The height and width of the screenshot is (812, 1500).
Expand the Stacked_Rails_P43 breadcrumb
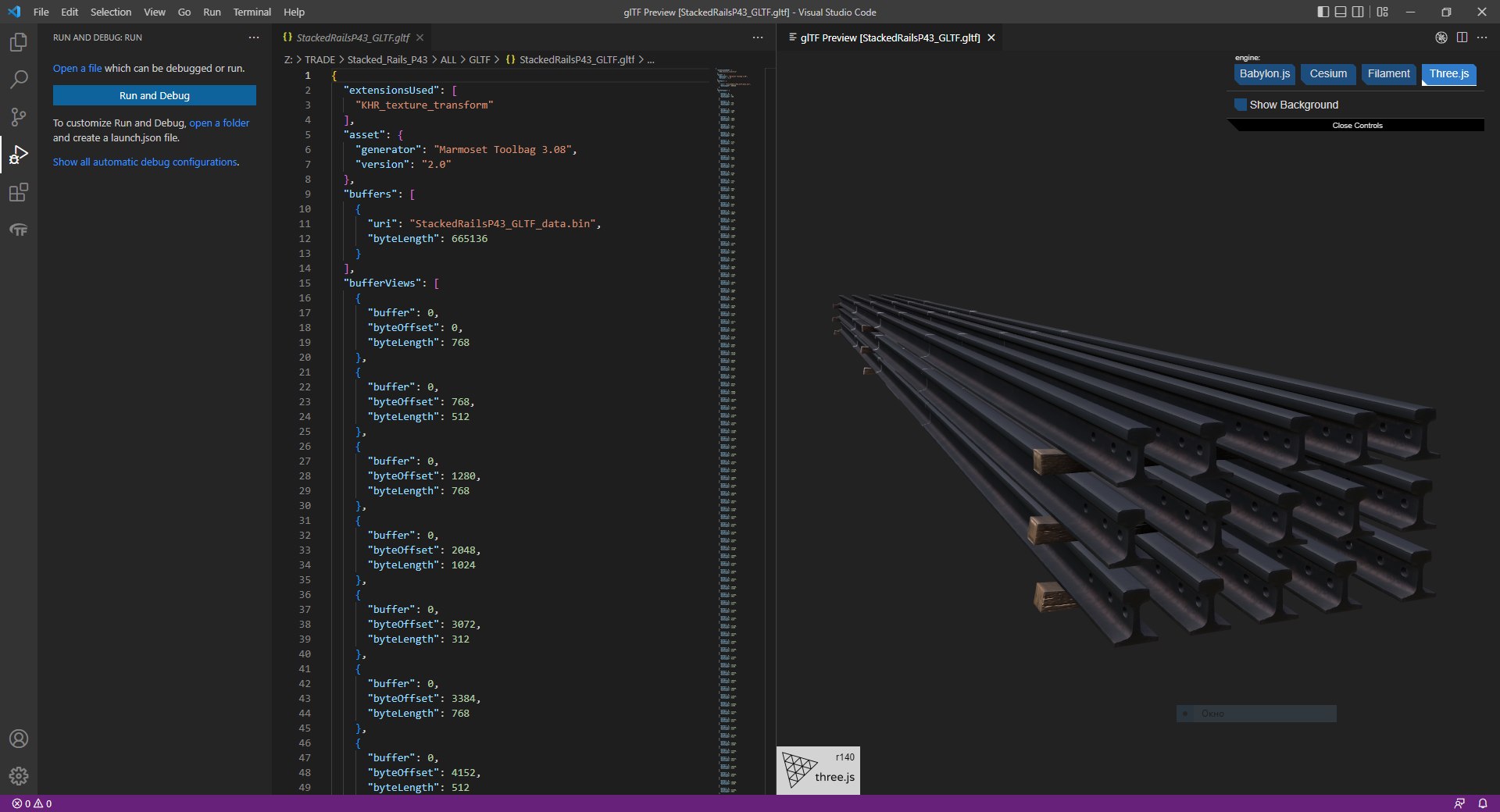[387, 59]
